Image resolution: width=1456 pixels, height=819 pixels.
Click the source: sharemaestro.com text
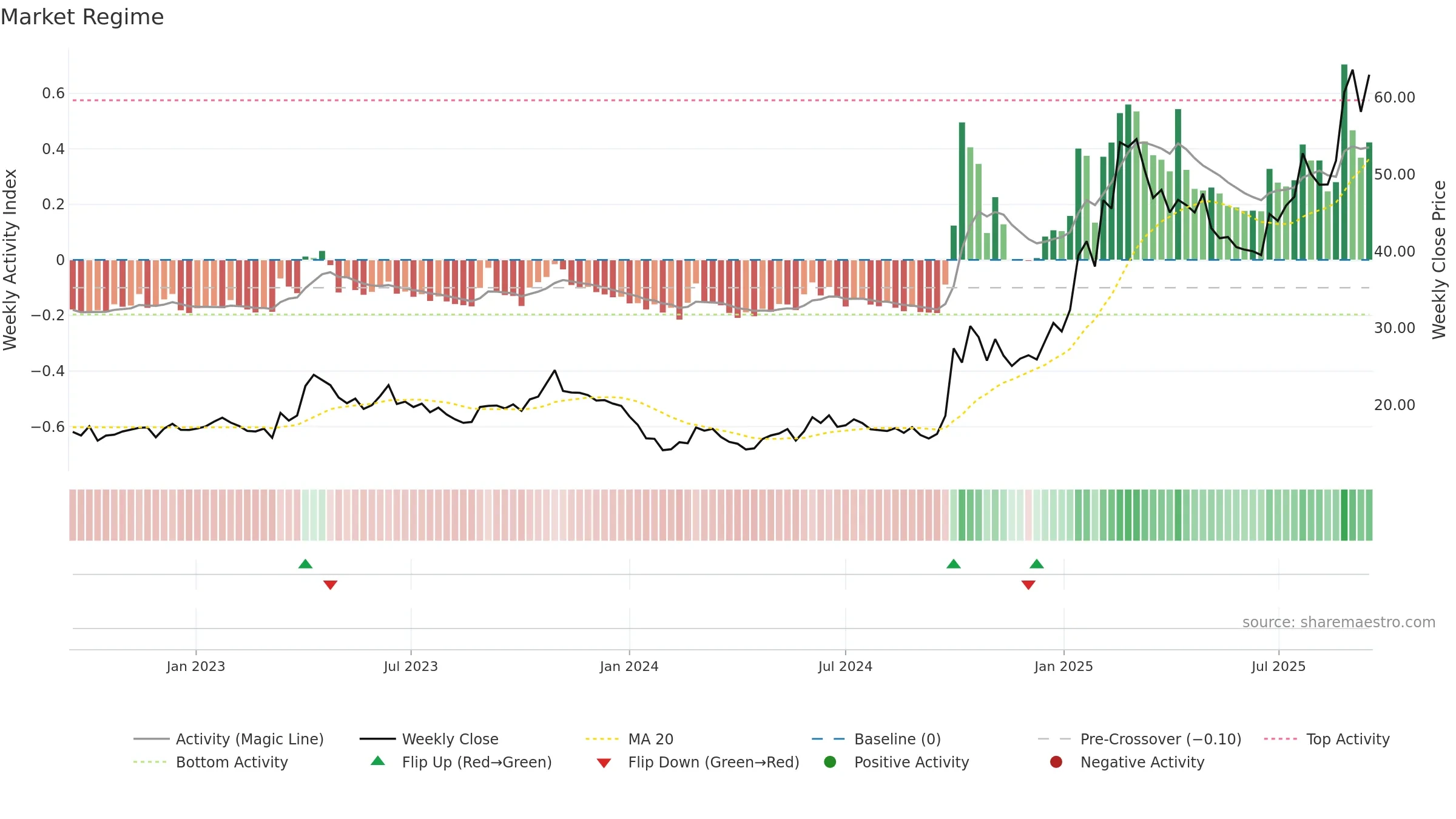[1339, 622]
